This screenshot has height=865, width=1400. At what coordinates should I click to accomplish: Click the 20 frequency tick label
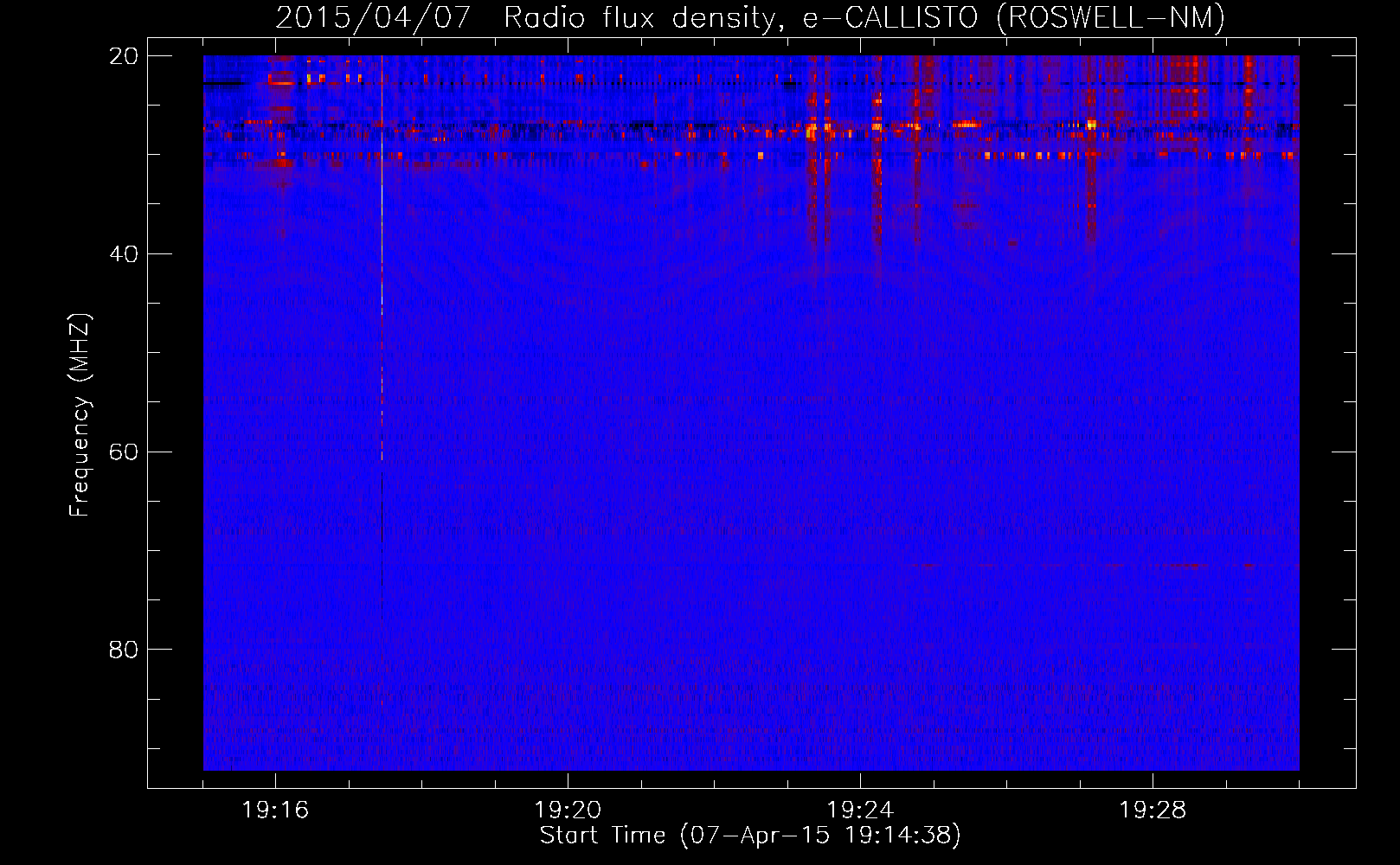(x=123, y=56)
